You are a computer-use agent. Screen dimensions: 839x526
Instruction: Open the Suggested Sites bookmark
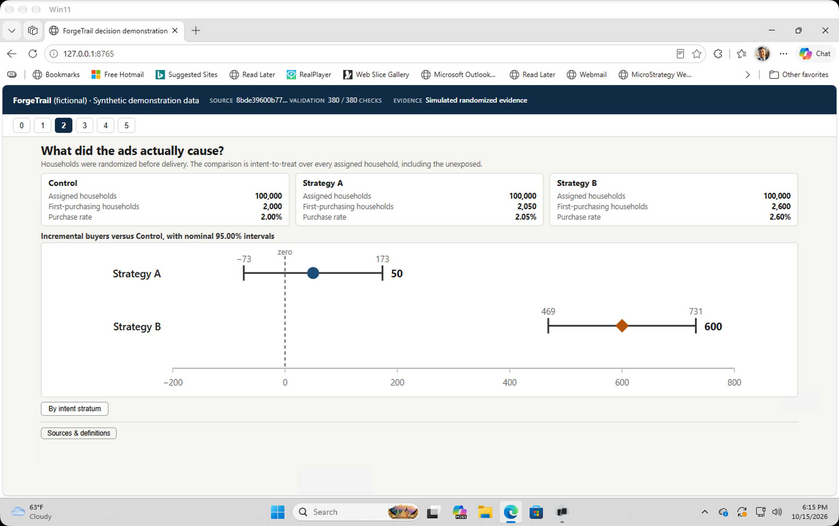tap(187, 74)
